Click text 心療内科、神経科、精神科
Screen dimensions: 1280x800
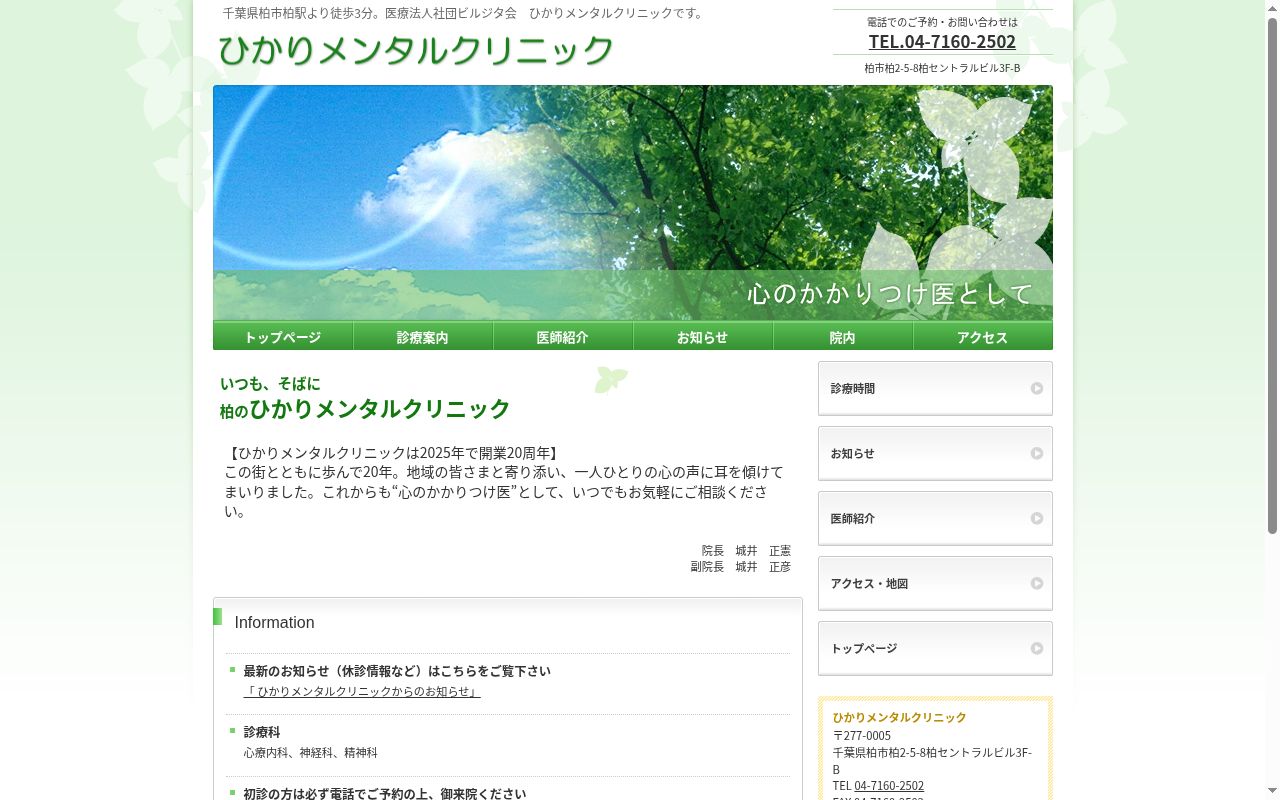click(310, 753)
